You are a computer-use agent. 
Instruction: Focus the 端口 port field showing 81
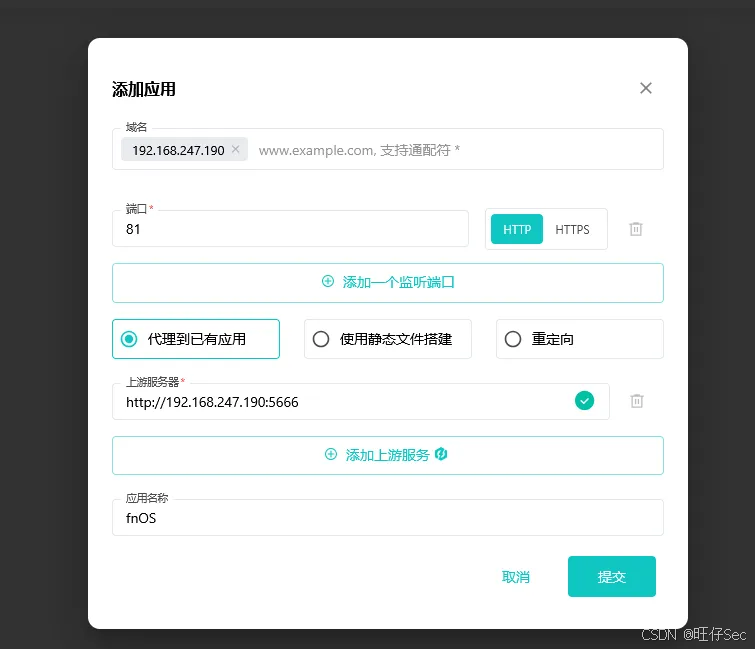[290, 229]
